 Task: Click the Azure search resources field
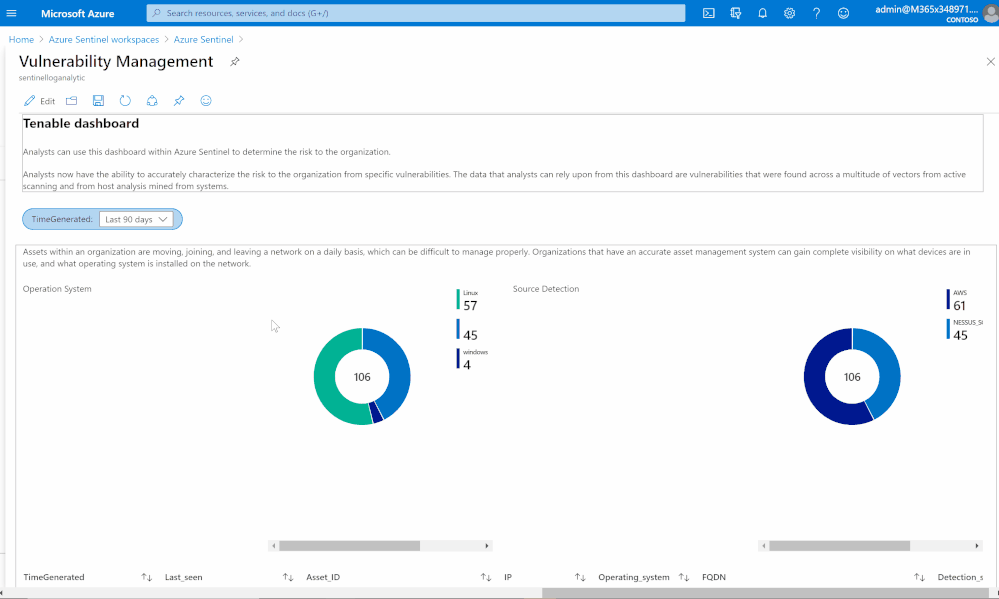pyautogui.click(x=415, y=13)
